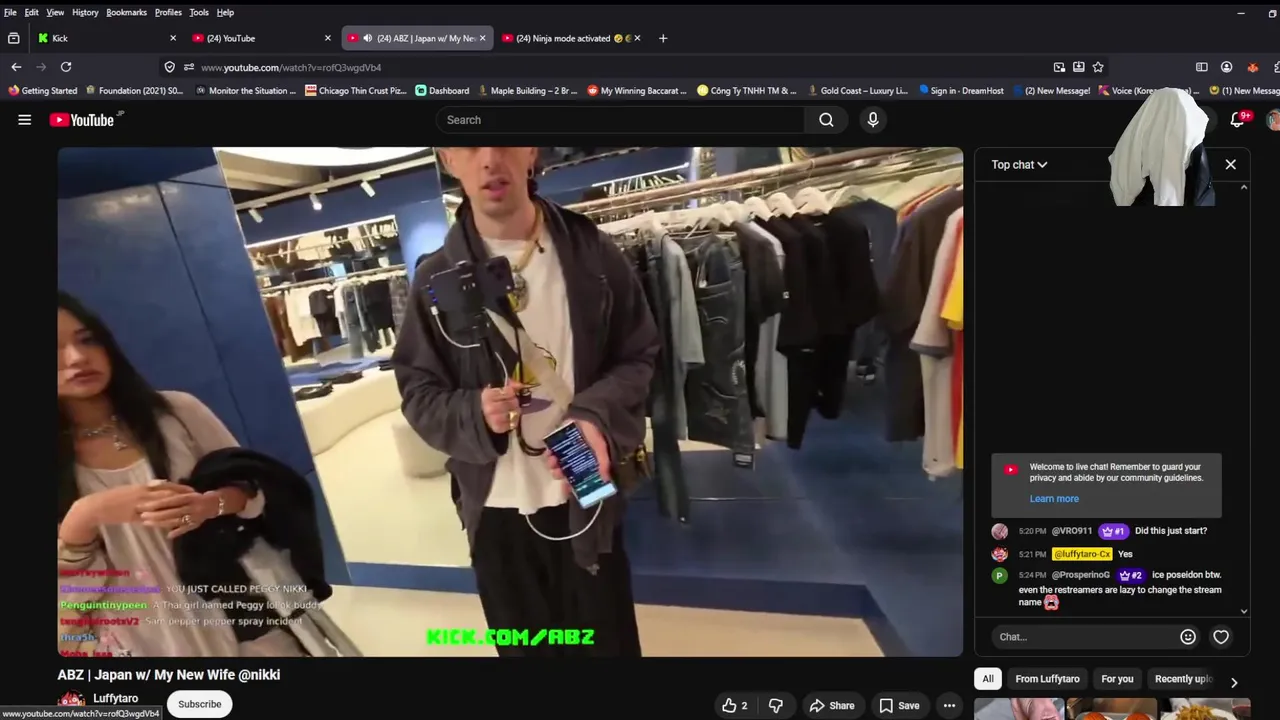The width and height of the screenshot is (1280, 720).
Task: Open My Winning Baccarat bookmark
Action: (637, 91)
